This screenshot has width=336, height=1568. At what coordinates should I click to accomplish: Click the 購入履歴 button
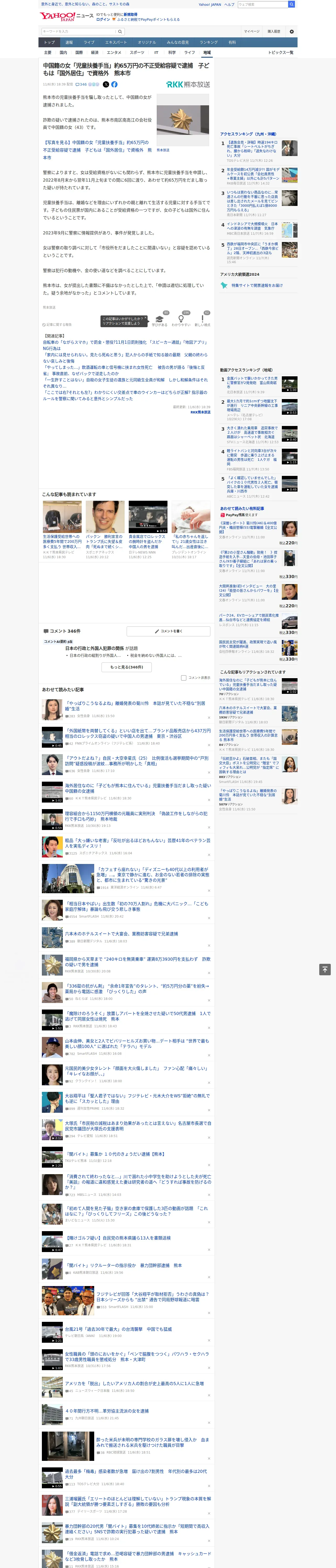tap(274, 32)
